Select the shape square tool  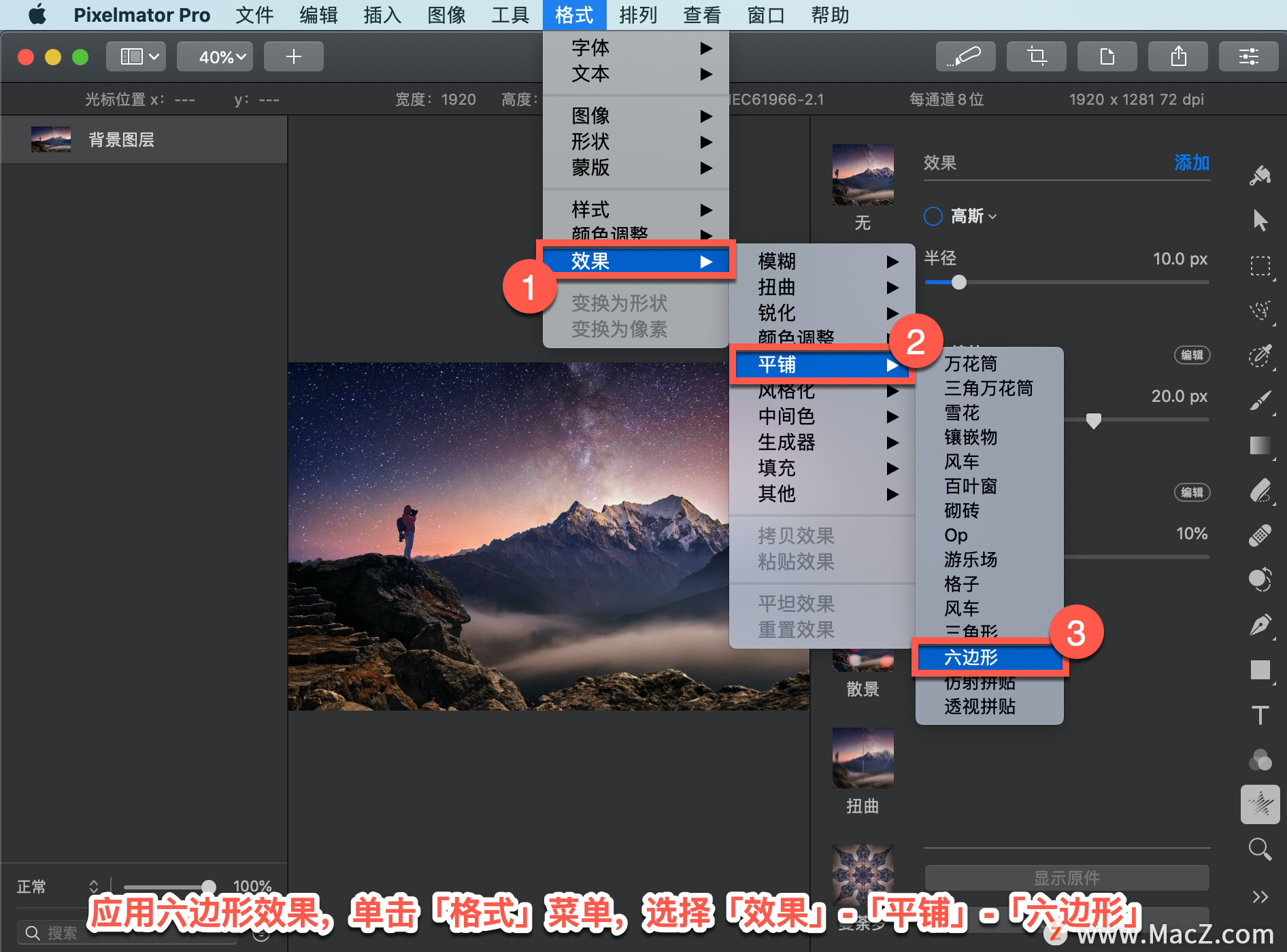(1260, 670)
